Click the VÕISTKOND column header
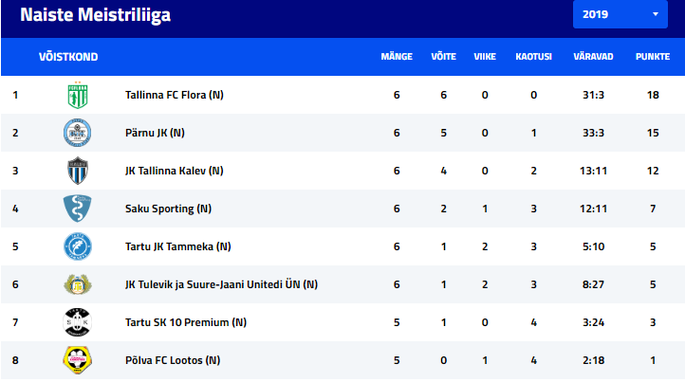685x382 pixels. pos(69,57)
